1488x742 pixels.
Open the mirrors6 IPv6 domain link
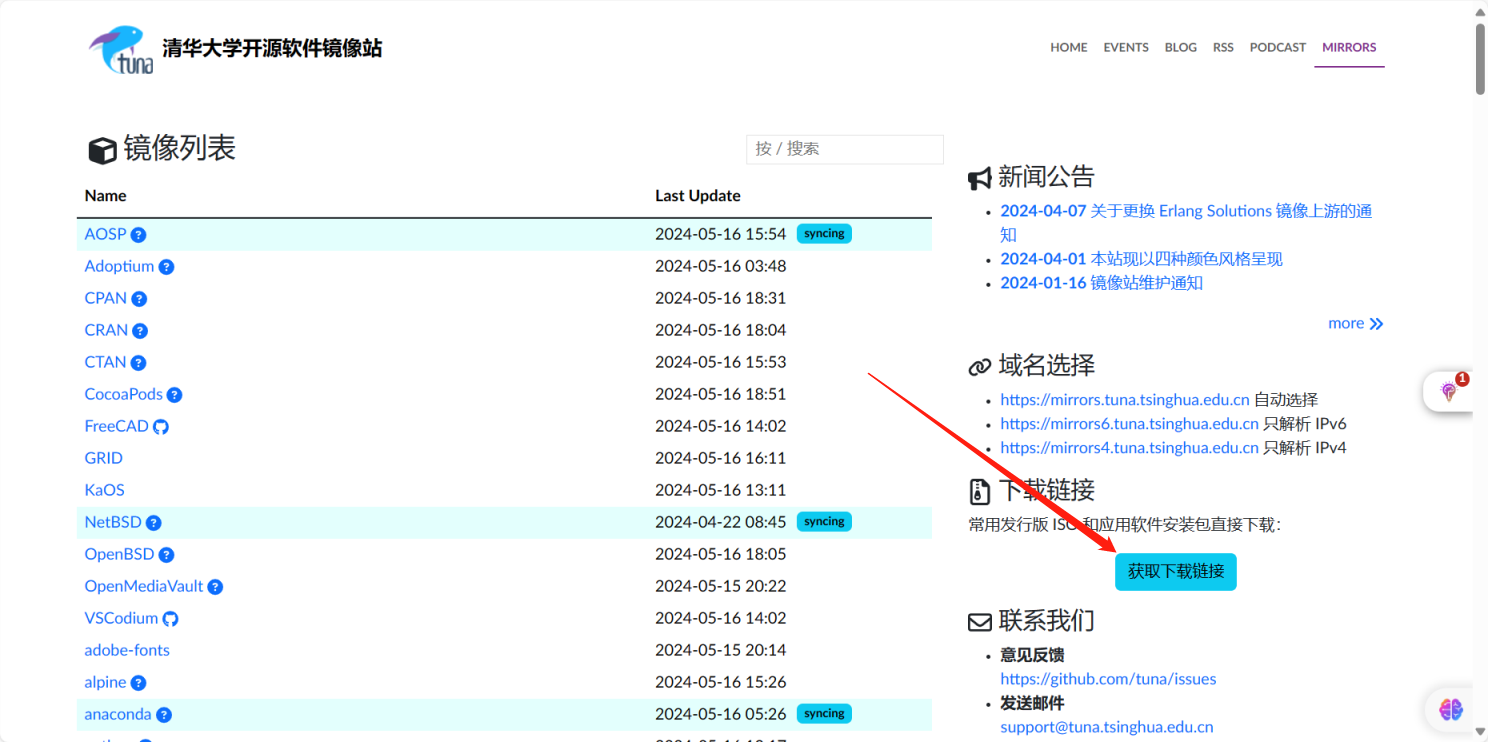[x=1129, y=423]
